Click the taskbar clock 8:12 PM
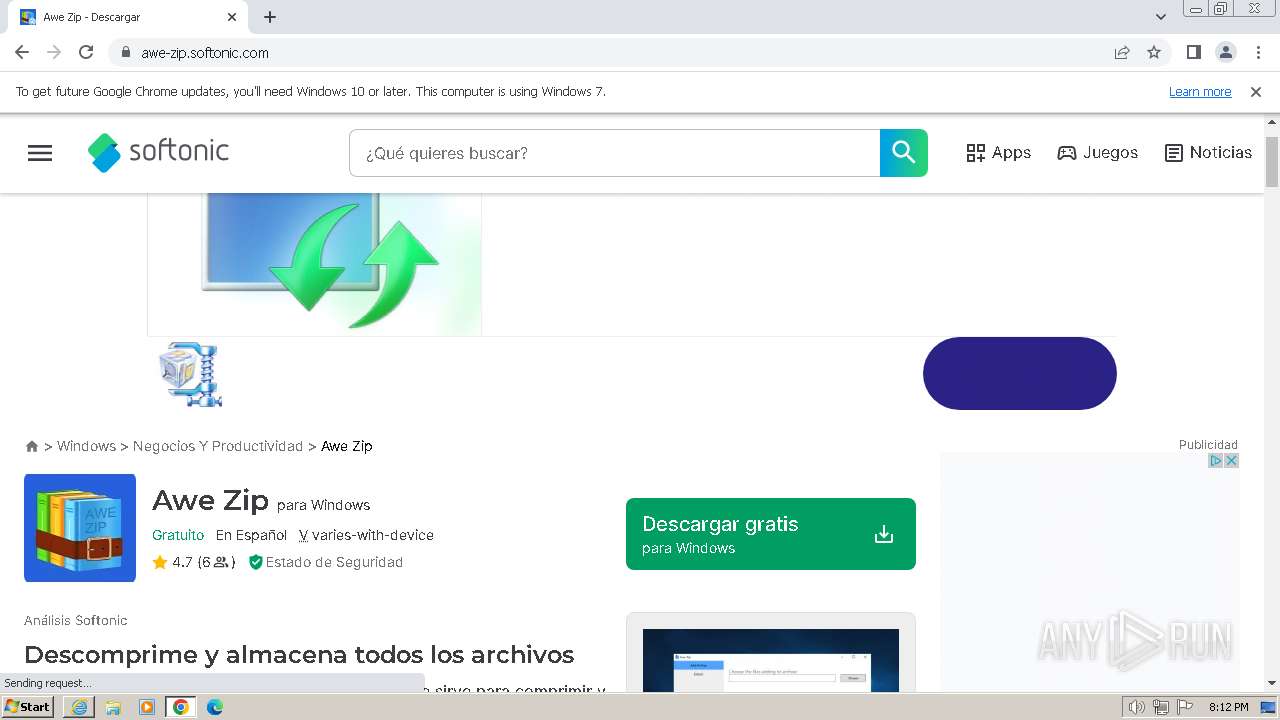1280x720 pixels. pyautogui.click(x=1228, y=707)
